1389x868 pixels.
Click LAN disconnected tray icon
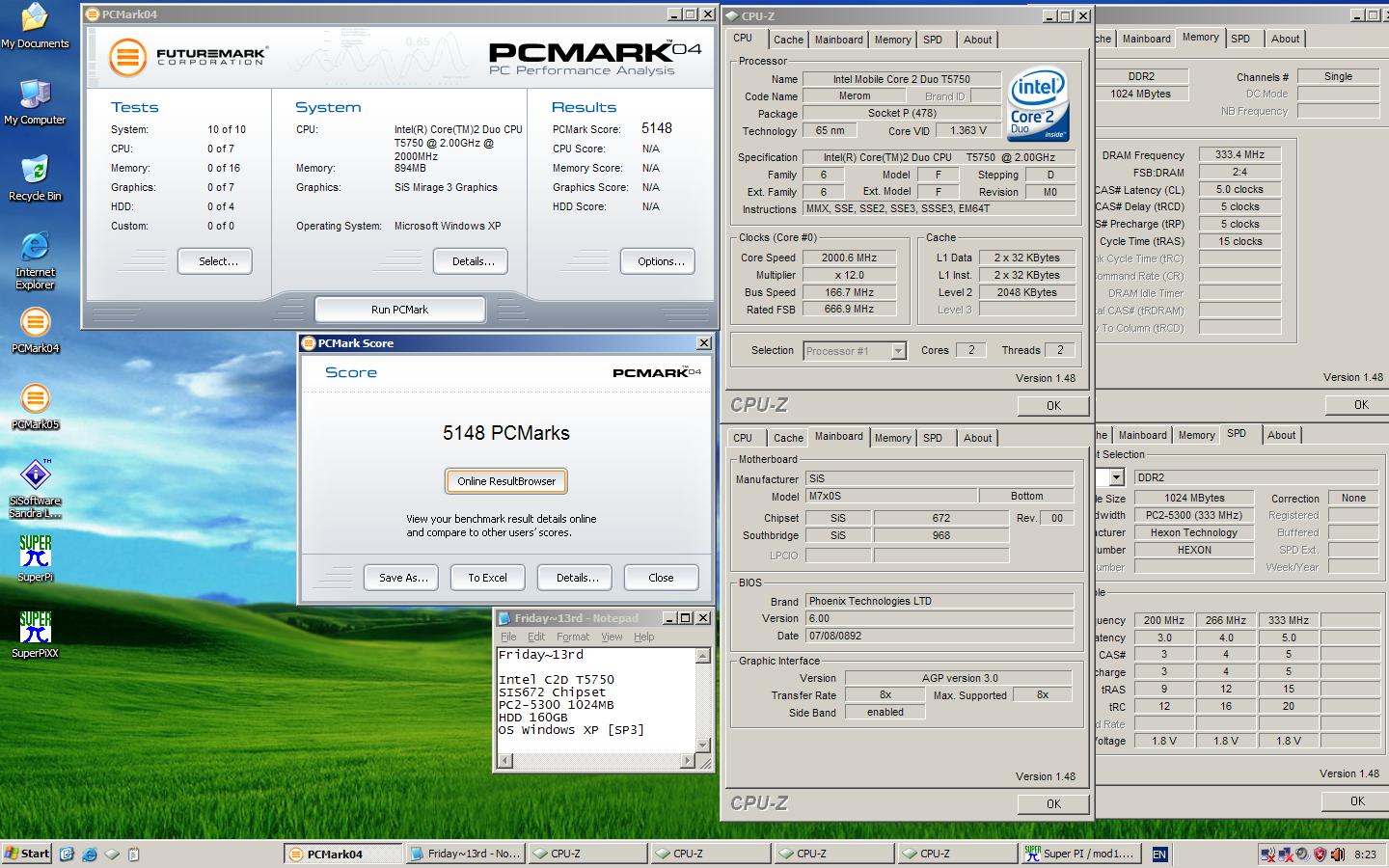point(1286,854)
